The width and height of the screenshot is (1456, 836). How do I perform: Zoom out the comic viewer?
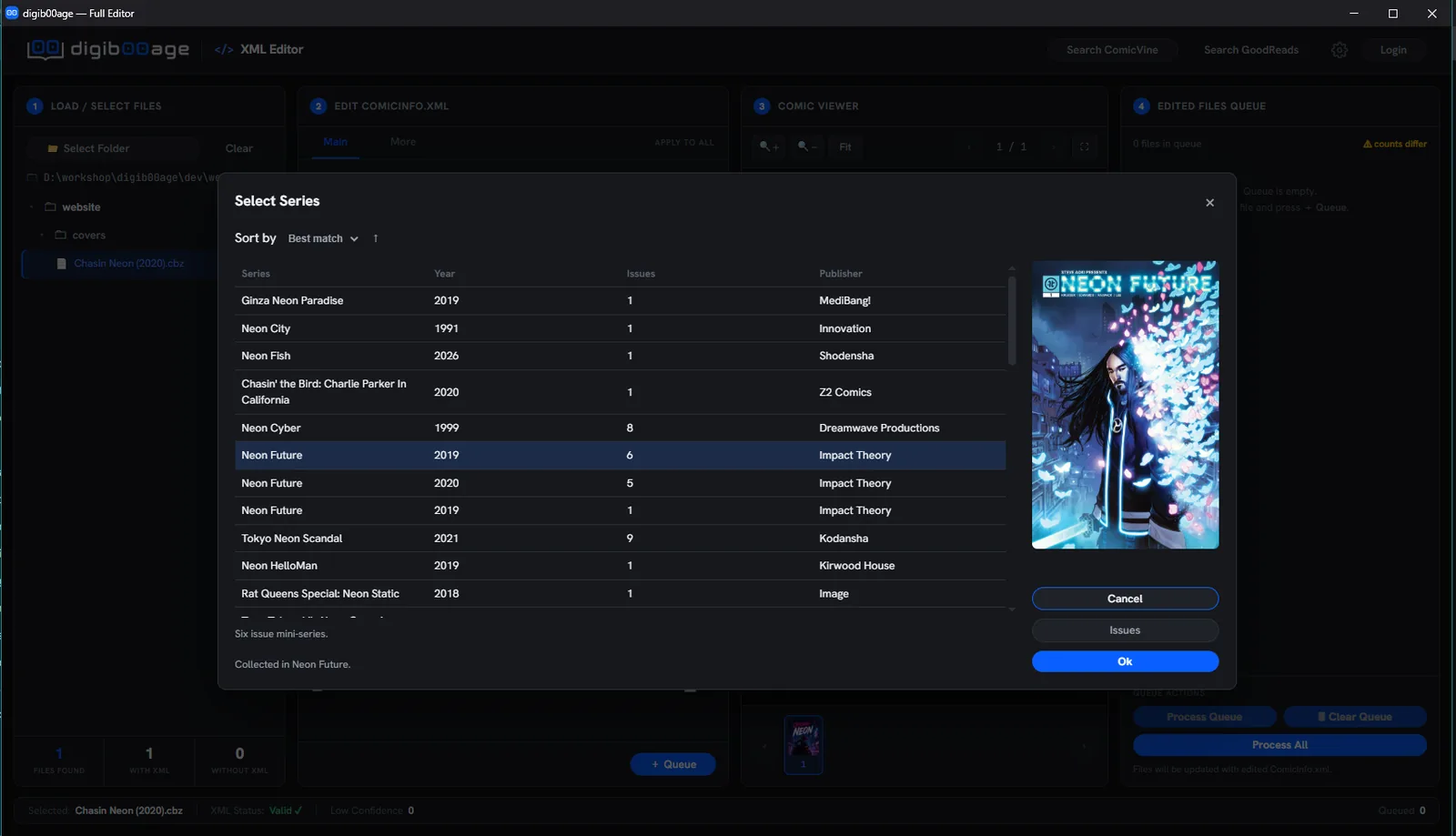(807, 146)
